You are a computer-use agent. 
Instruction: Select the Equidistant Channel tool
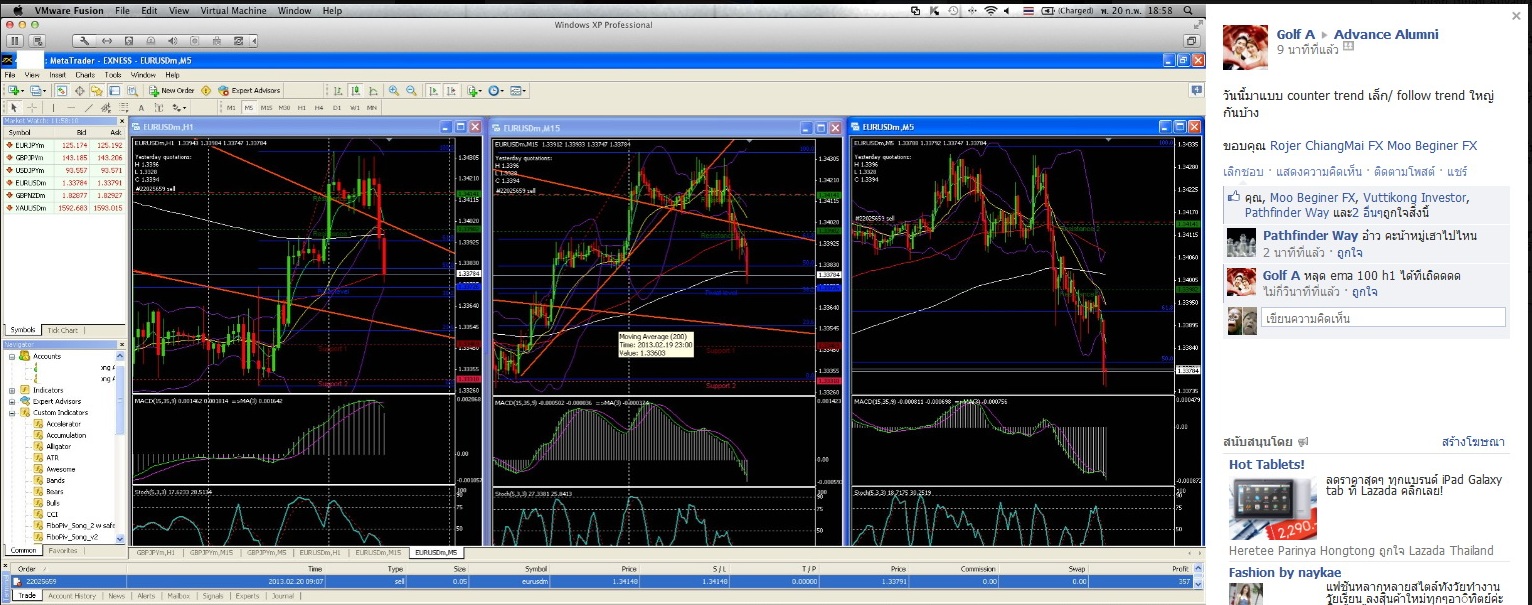(x=105, y=107)
